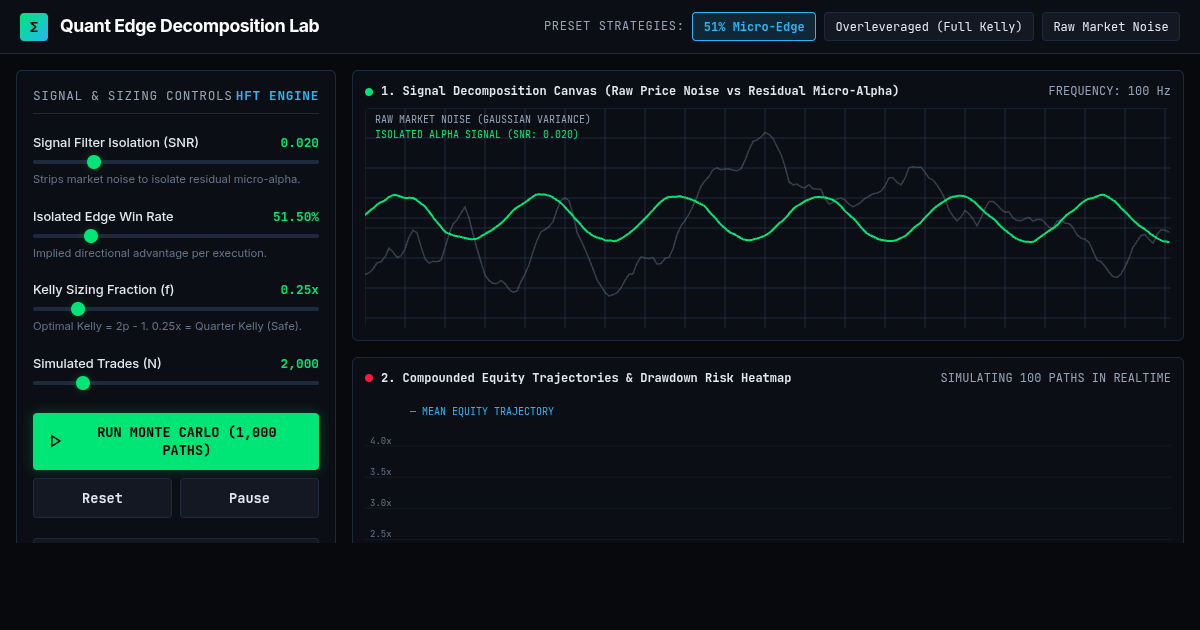Click the 4.0x axis label

tap(380, 441)
